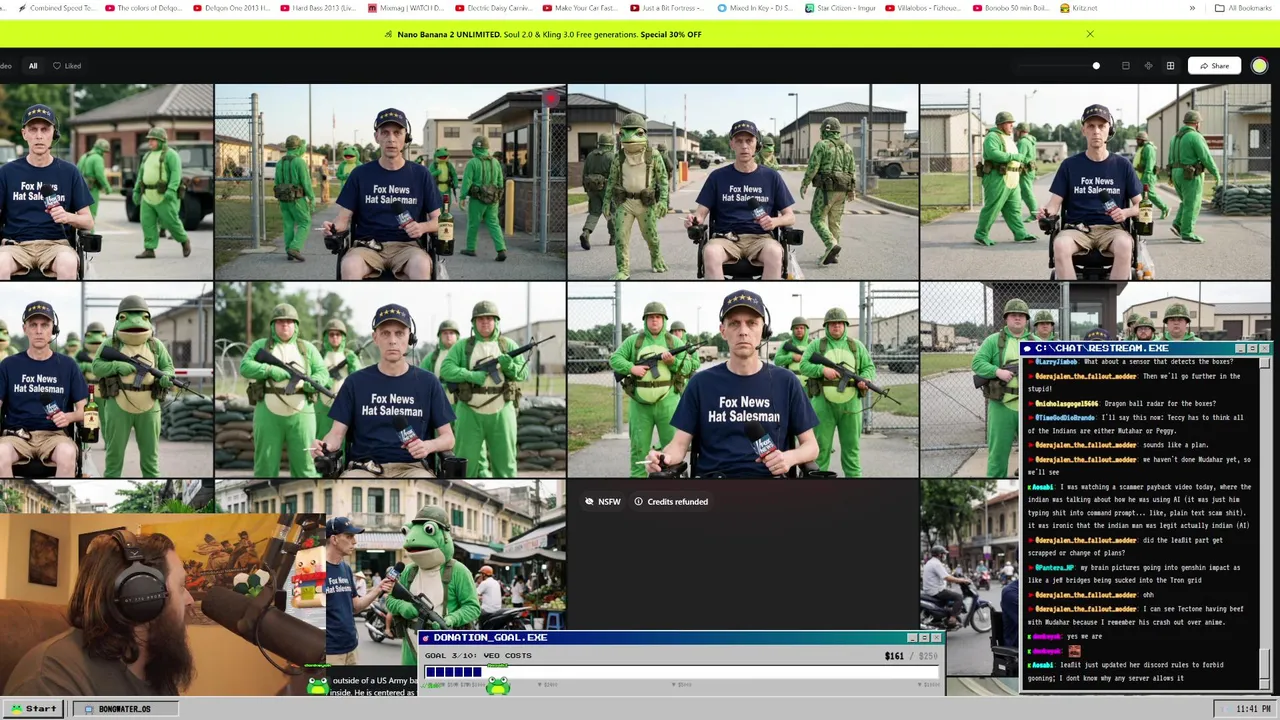The image size is (1280, 720).
Task: Select the single-column layout view icon
Action: point(1125,66)
